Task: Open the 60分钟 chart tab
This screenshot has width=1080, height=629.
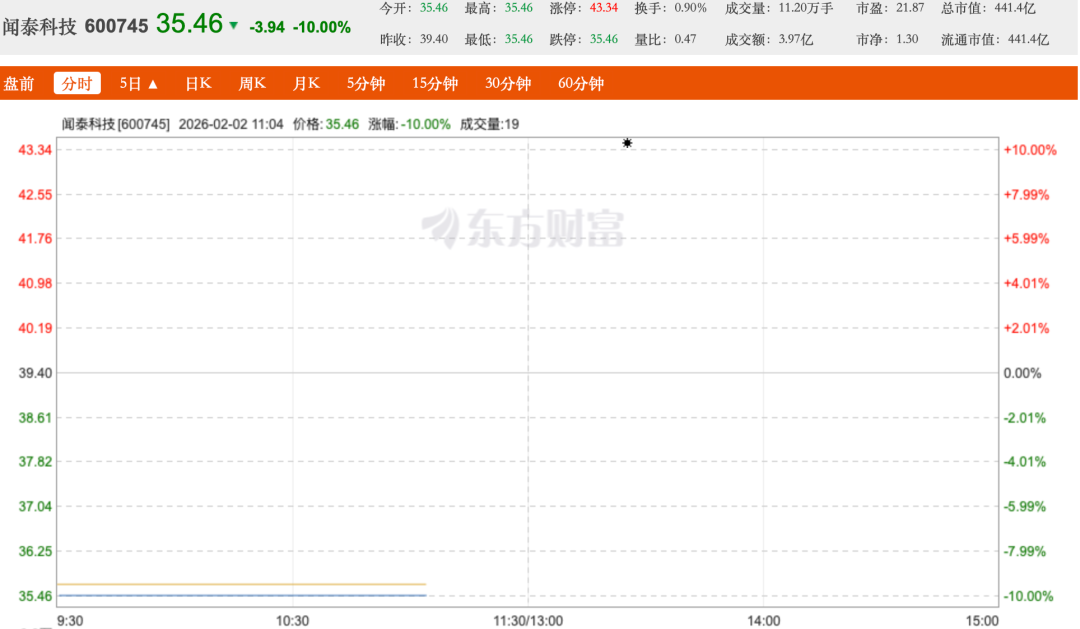Action: (x=581, y=83)
